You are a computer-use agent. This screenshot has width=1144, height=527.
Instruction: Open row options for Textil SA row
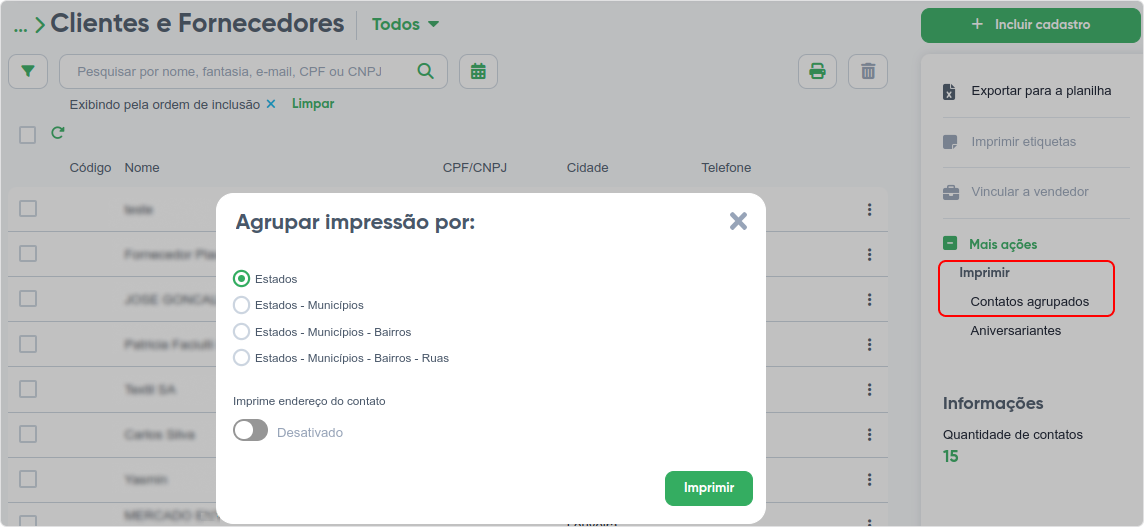[x=869, y=390]
